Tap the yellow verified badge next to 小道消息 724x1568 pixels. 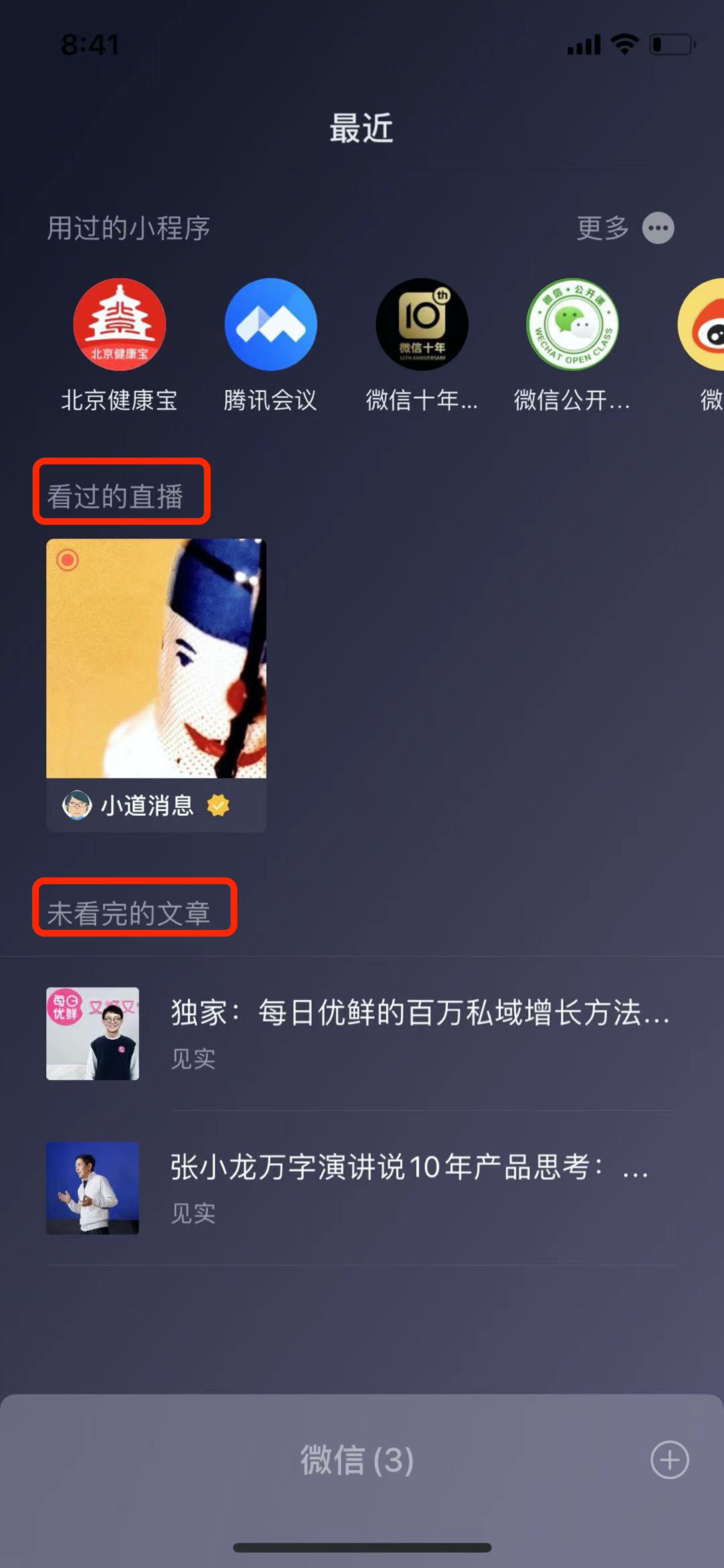click(x=219, y=804)
